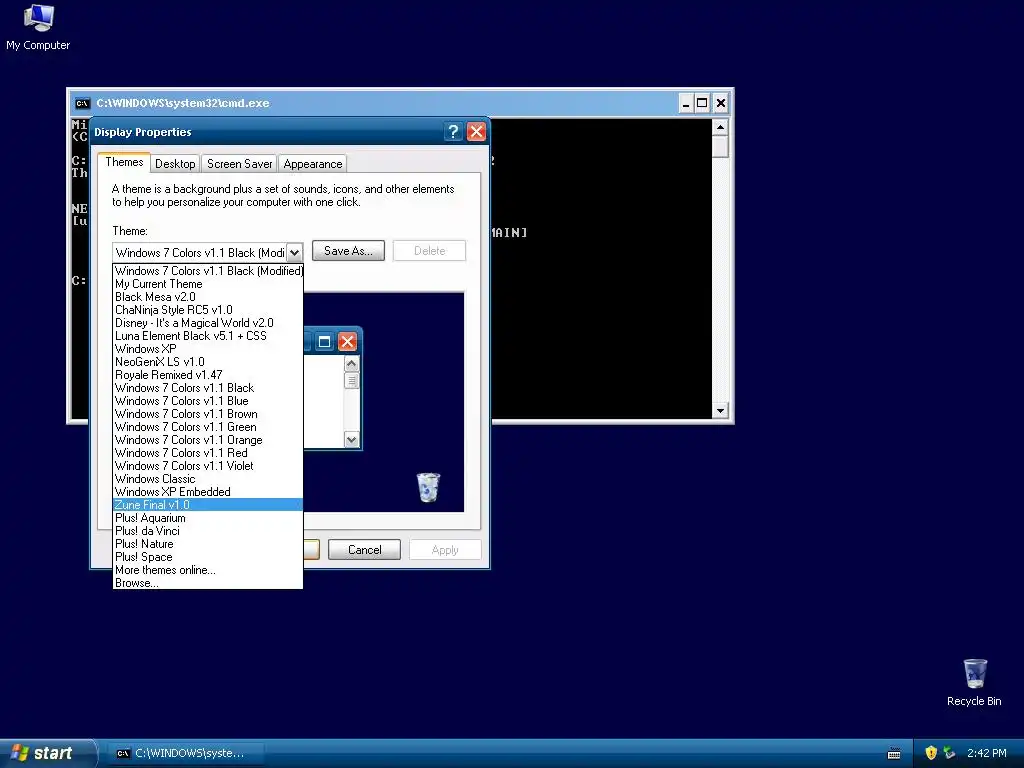Switch to cmd.exe via taskbar button
1024x768 pixels.
pyautogui.click(x=185, y=753)
